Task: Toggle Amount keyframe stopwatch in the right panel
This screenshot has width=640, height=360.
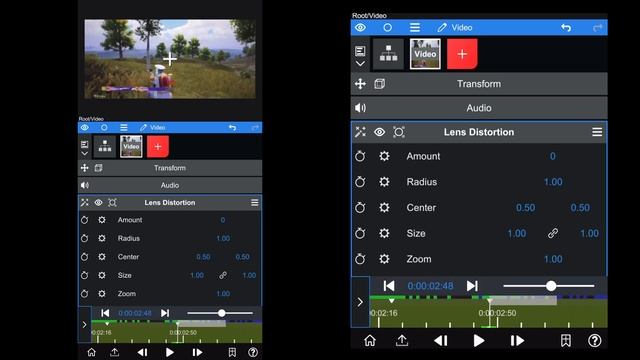Action: click(360, 156)
